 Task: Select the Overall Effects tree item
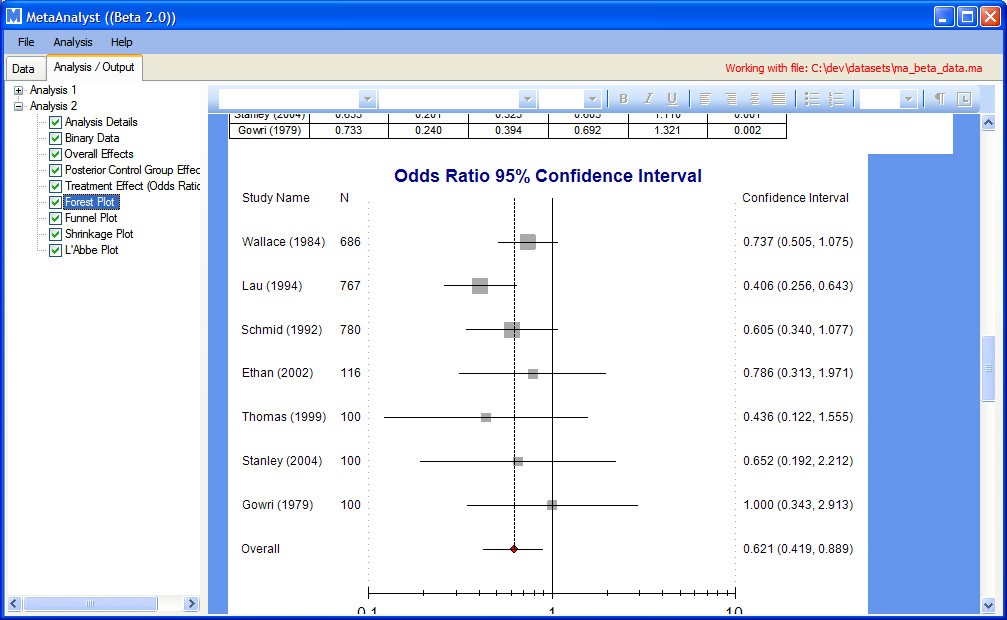[x=99, y=154]
